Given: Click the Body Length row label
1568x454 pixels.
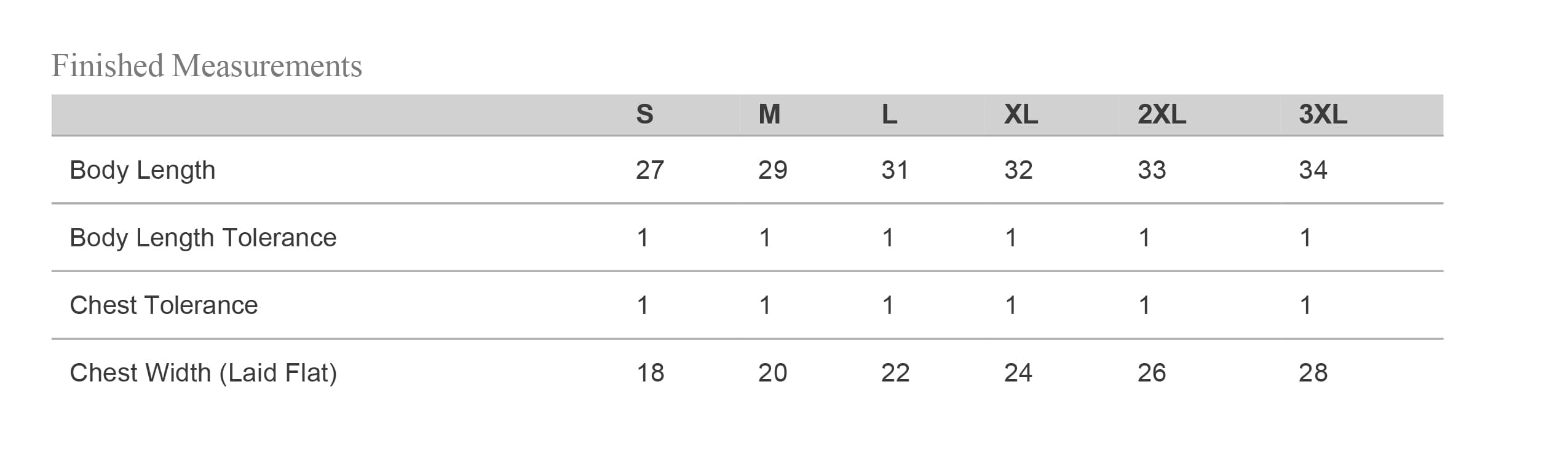Looking at the screenshot, I should point(143,170).
